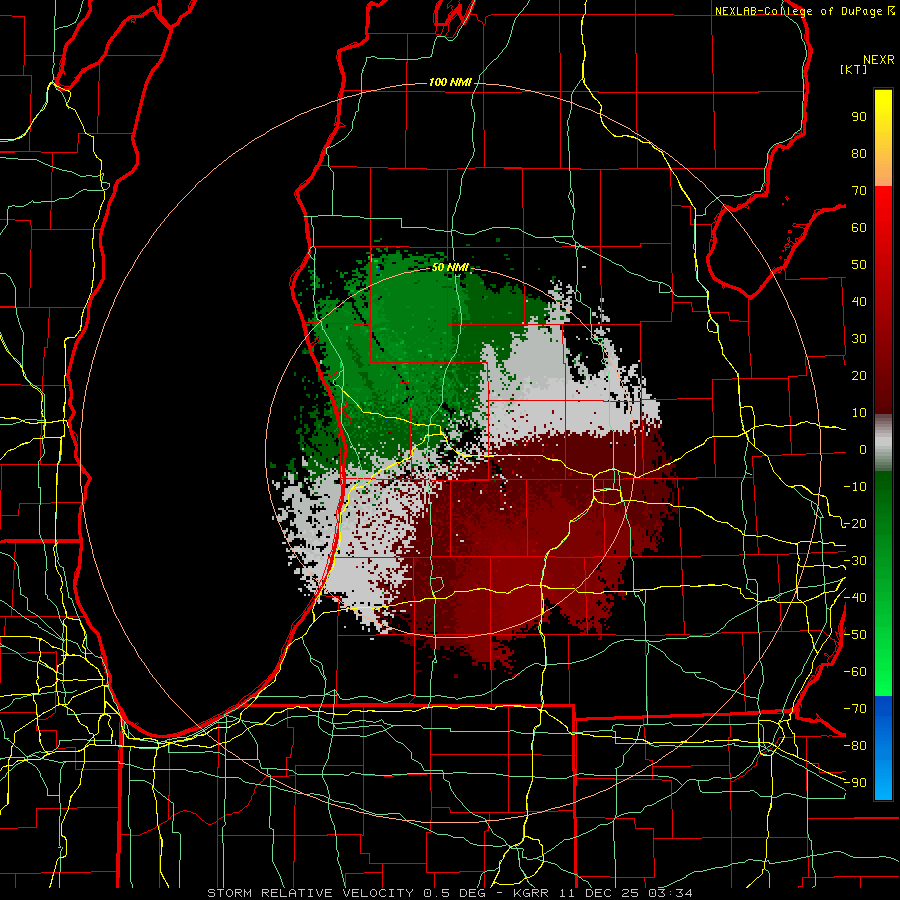The height and width of the screenshot is (900, 900).
Task: Click the 60 value on velocity scale
Action: [859, 227]
